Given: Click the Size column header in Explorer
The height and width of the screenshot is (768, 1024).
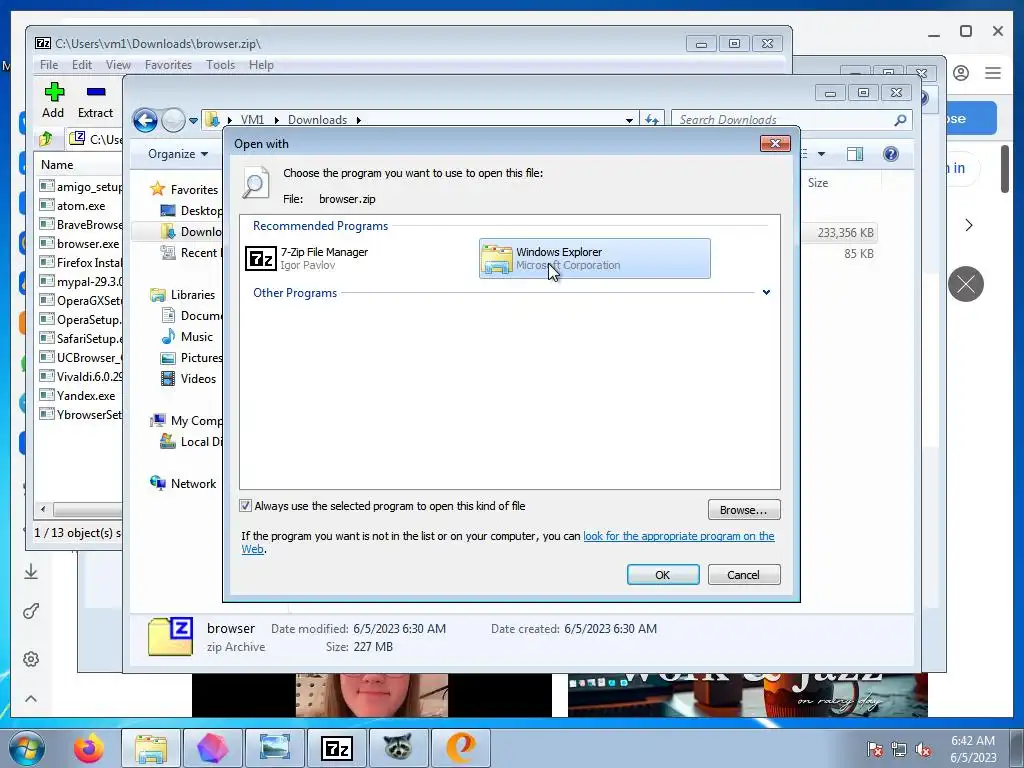Looking at the screenshot, I should (818, 183).
